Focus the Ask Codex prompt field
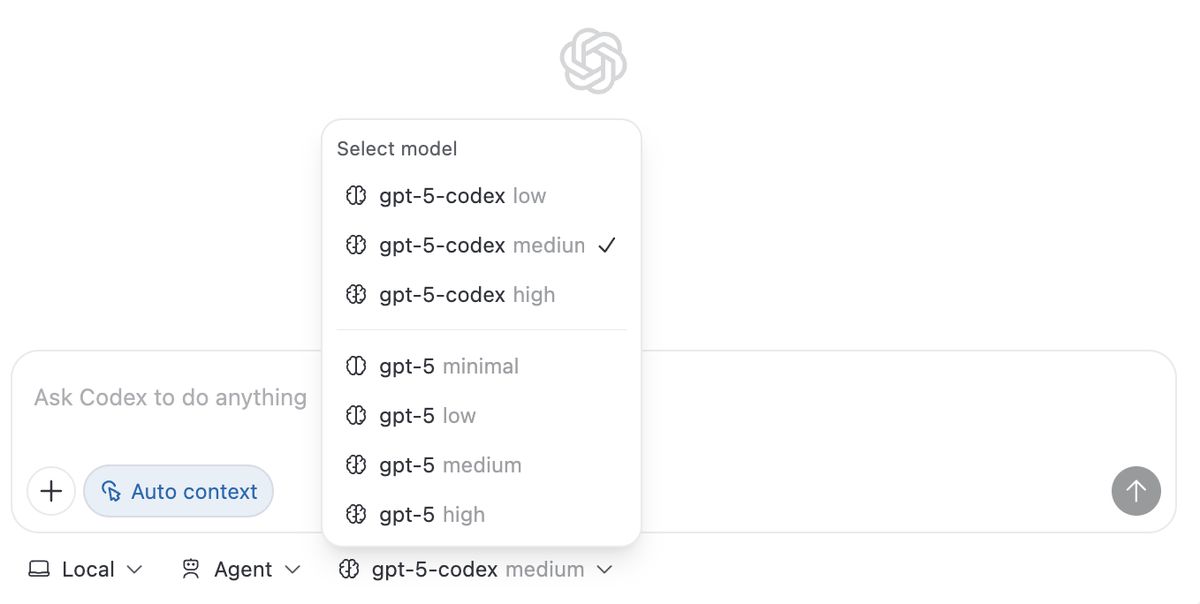The image size is (1200, 604). pos(170,398)
